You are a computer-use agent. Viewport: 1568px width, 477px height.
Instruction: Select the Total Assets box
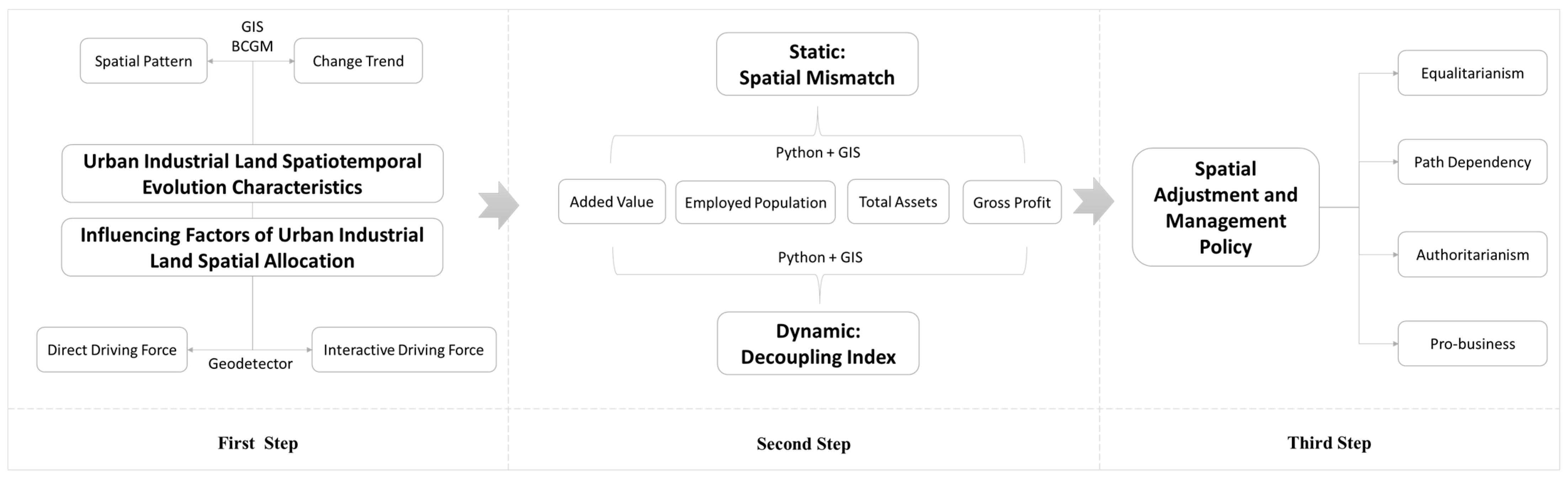898,202
